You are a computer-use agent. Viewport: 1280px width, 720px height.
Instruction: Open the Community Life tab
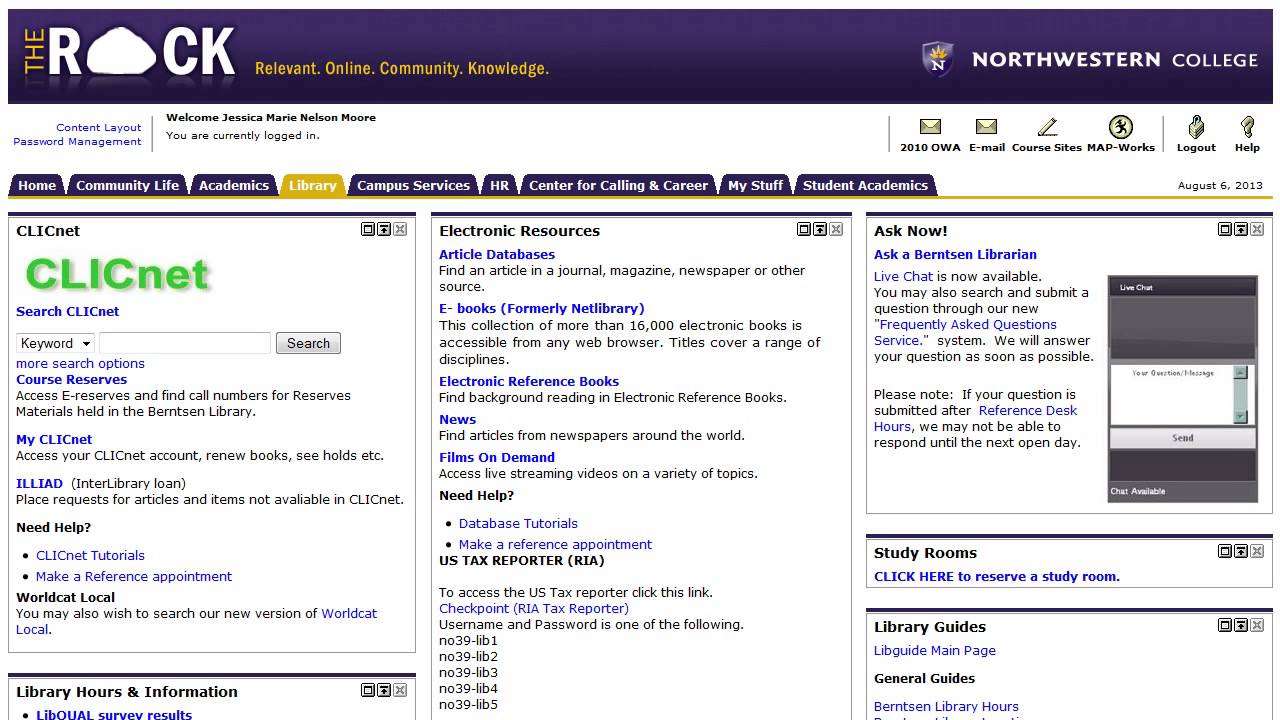click(127, 185)
